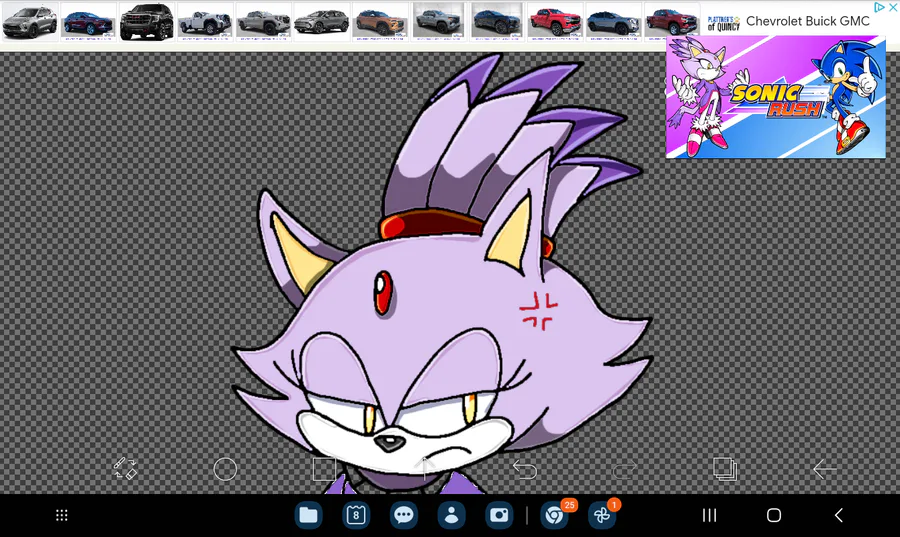Image resolution: width=900 pixels, height=537 pixels.
Task: Open the Messages app in taskbar
Action: 404,515
